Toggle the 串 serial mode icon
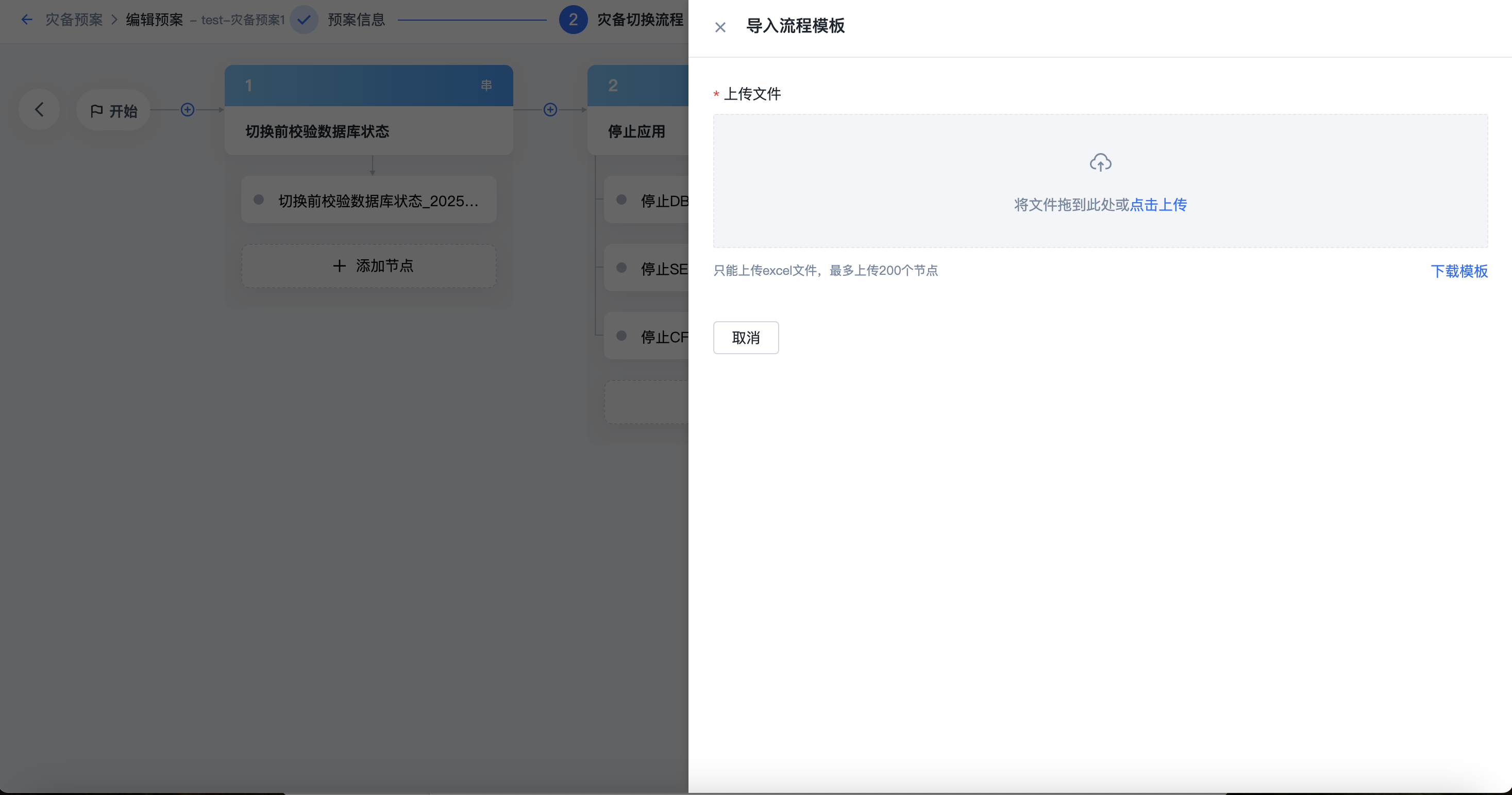This screenshot has width=1512, height=795. (486, 86)
